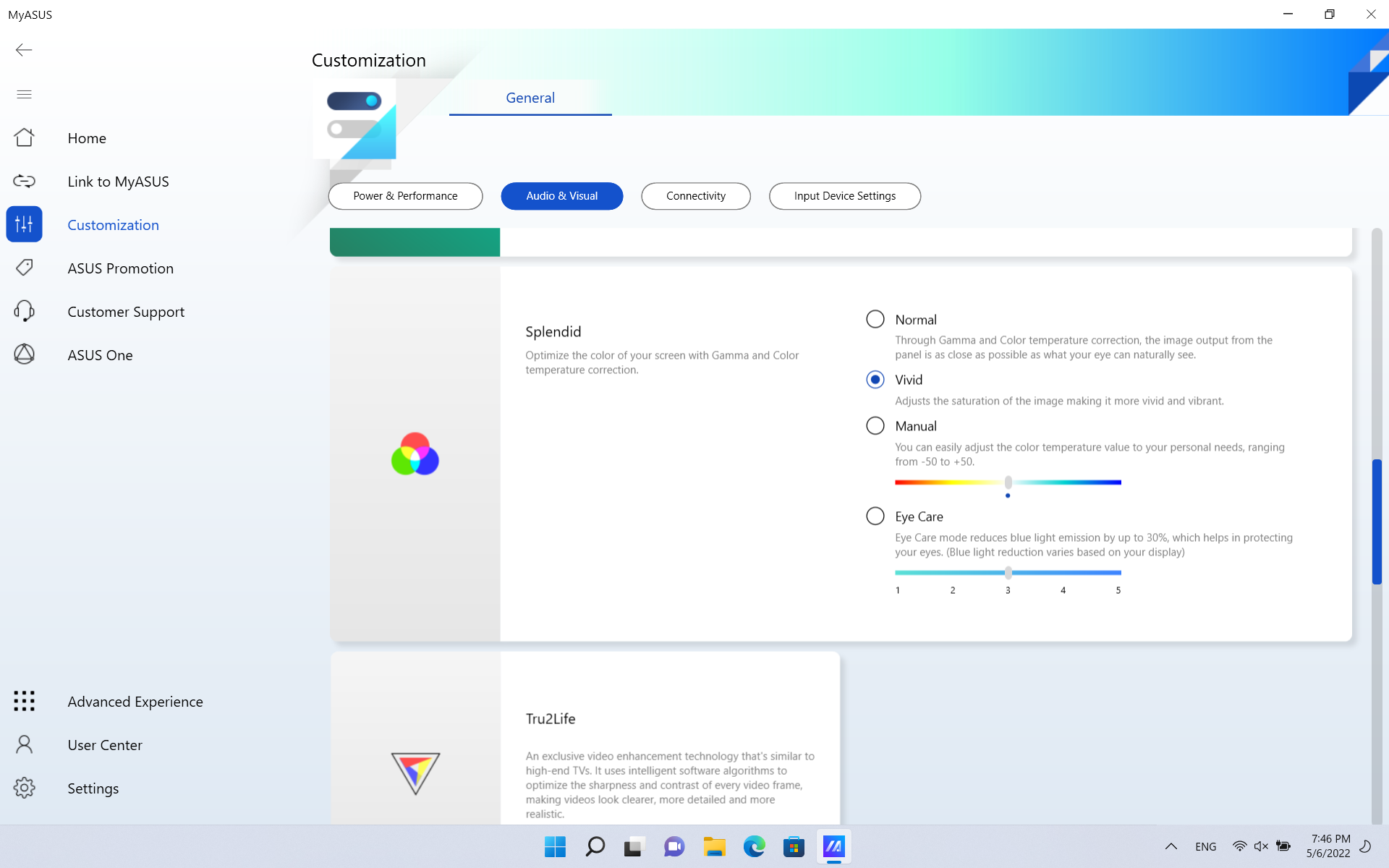The height and width of the screenshot is (868, 1389).
Task: Select the Vivid Splendid mode
Action: (x=875, y=380)
